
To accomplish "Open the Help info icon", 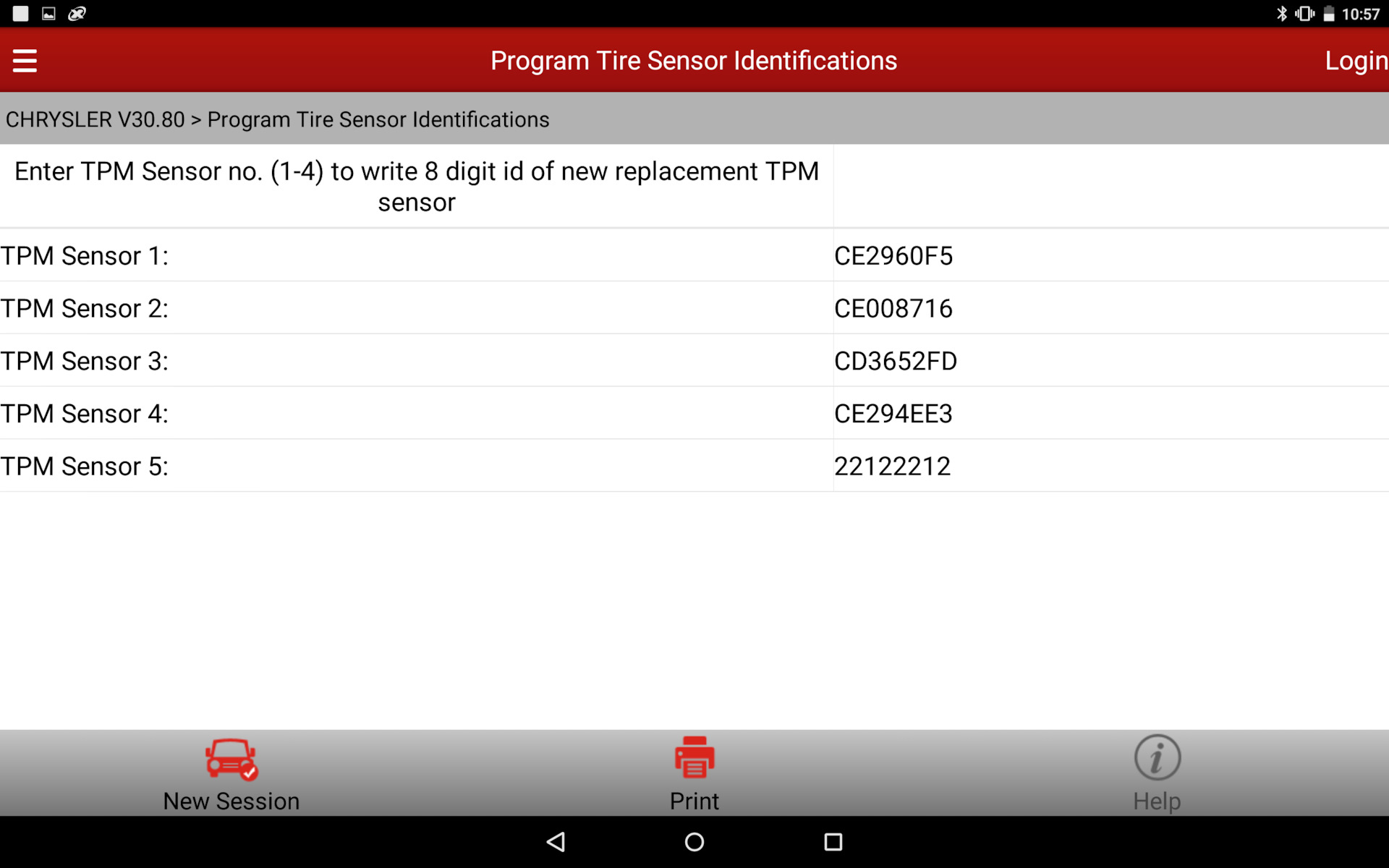I will tap(1157, 757).
